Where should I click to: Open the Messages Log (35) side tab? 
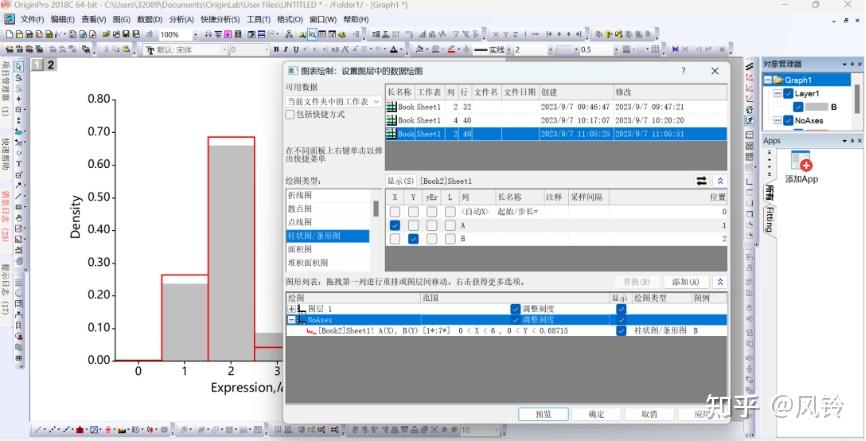tap(6, 216)
